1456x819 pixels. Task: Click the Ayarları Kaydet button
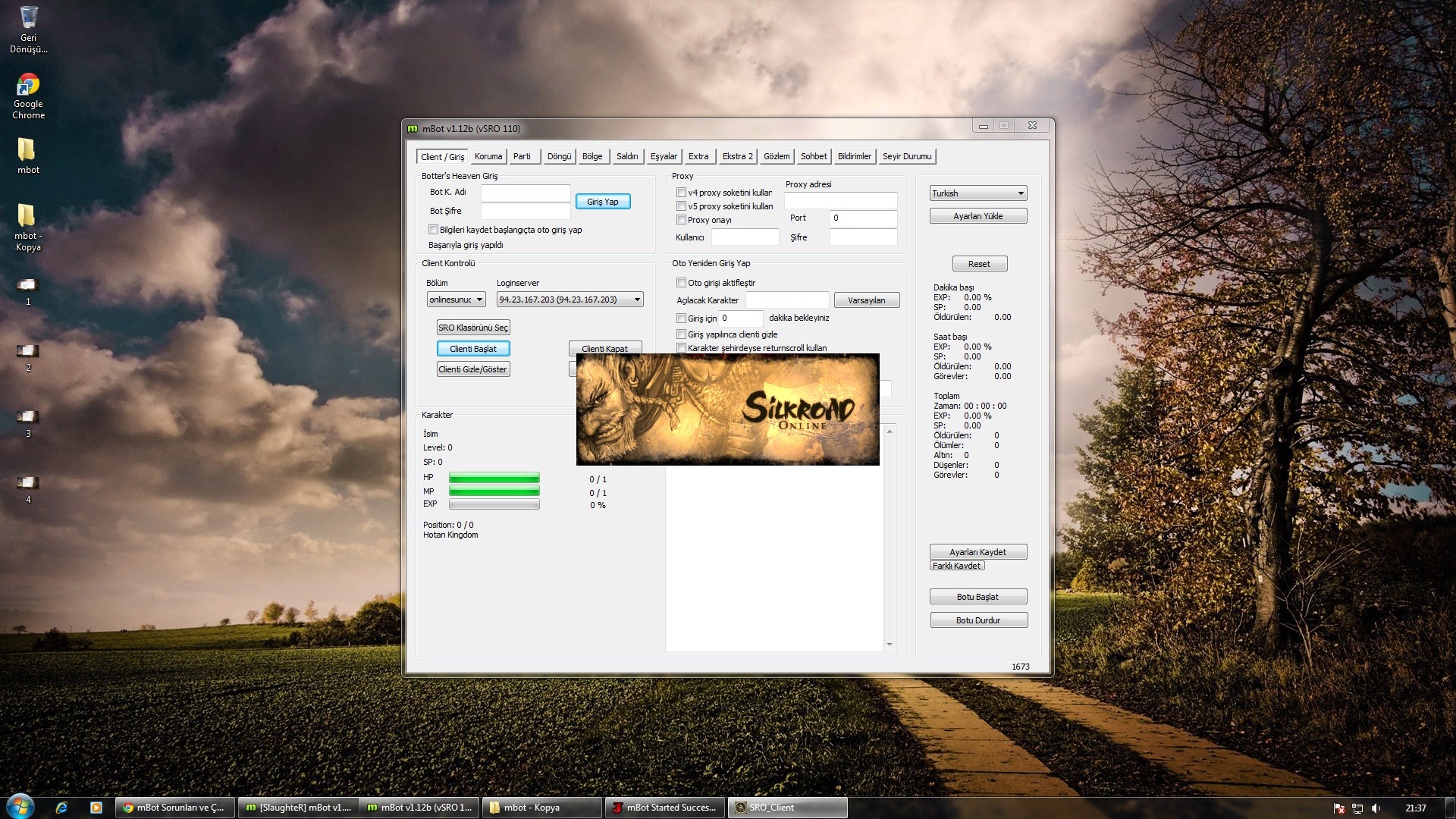tap(978, 552)
